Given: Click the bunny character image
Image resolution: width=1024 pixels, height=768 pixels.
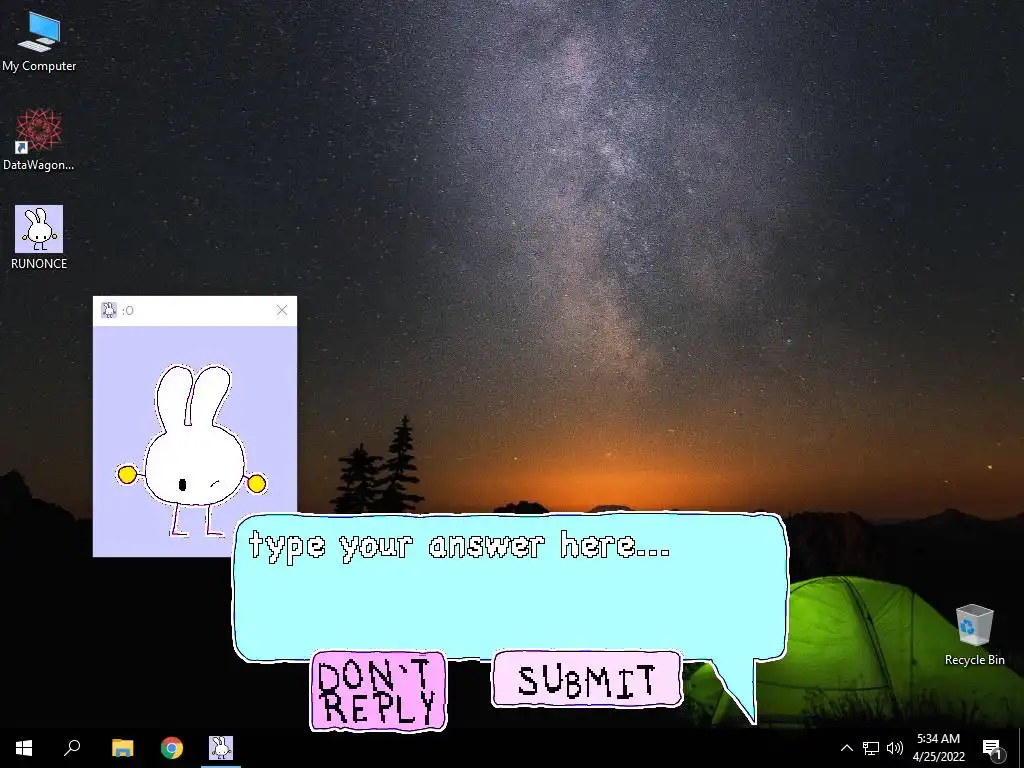Looking at the screenshot, I should [x=191, y=451].
